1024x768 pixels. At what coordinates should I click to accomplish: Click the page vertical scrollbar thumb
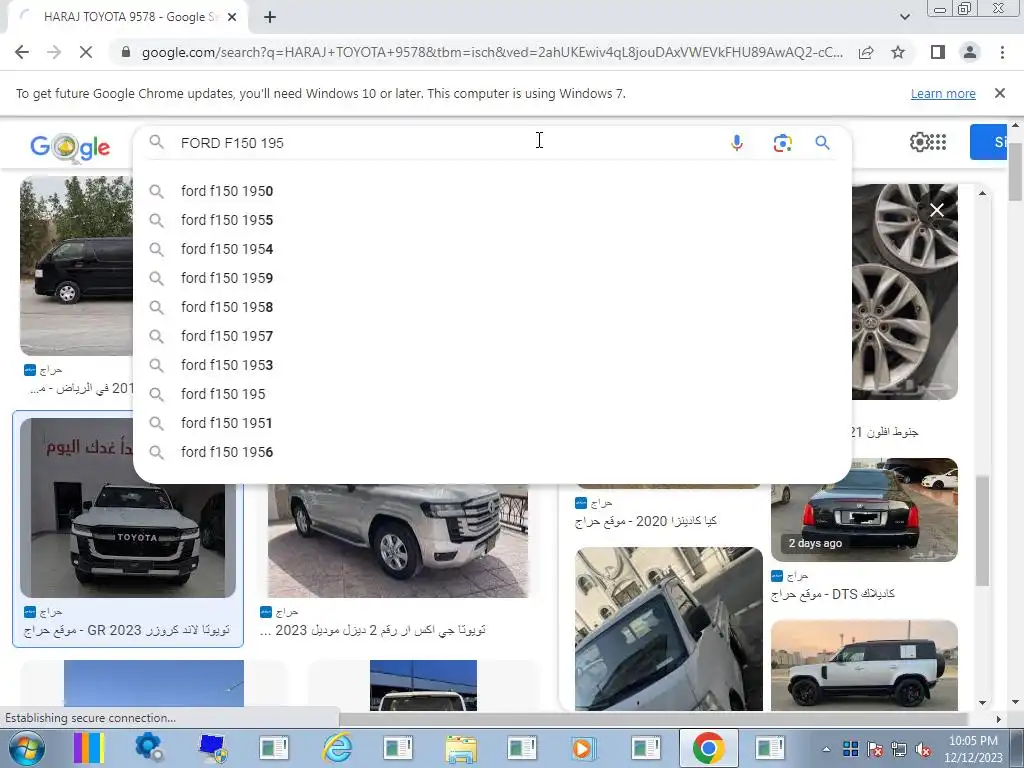tap(1016, 171)
